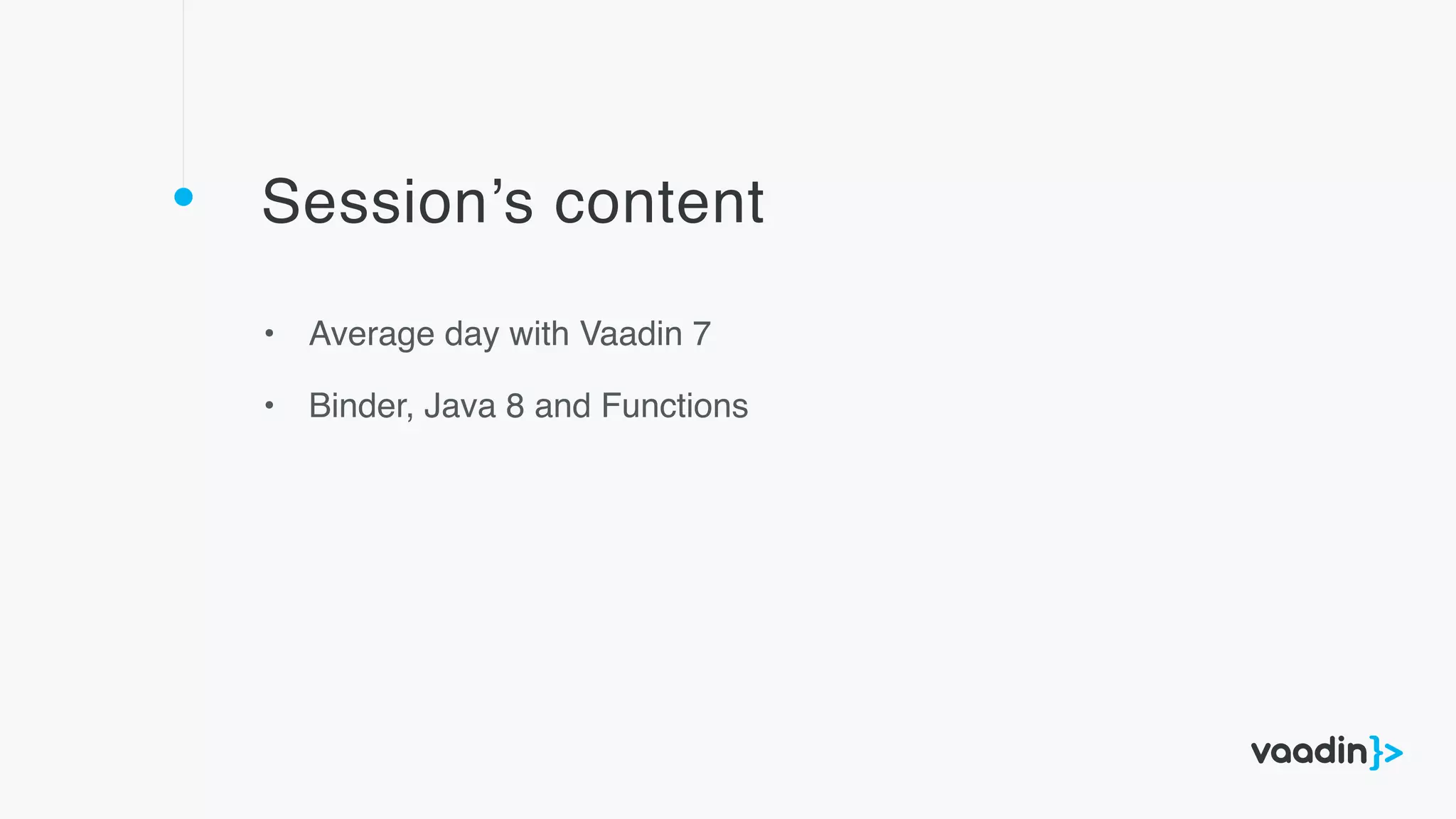Click the word Java in second bullet
Screen dimensions: 1456x819
coord(460,406)
